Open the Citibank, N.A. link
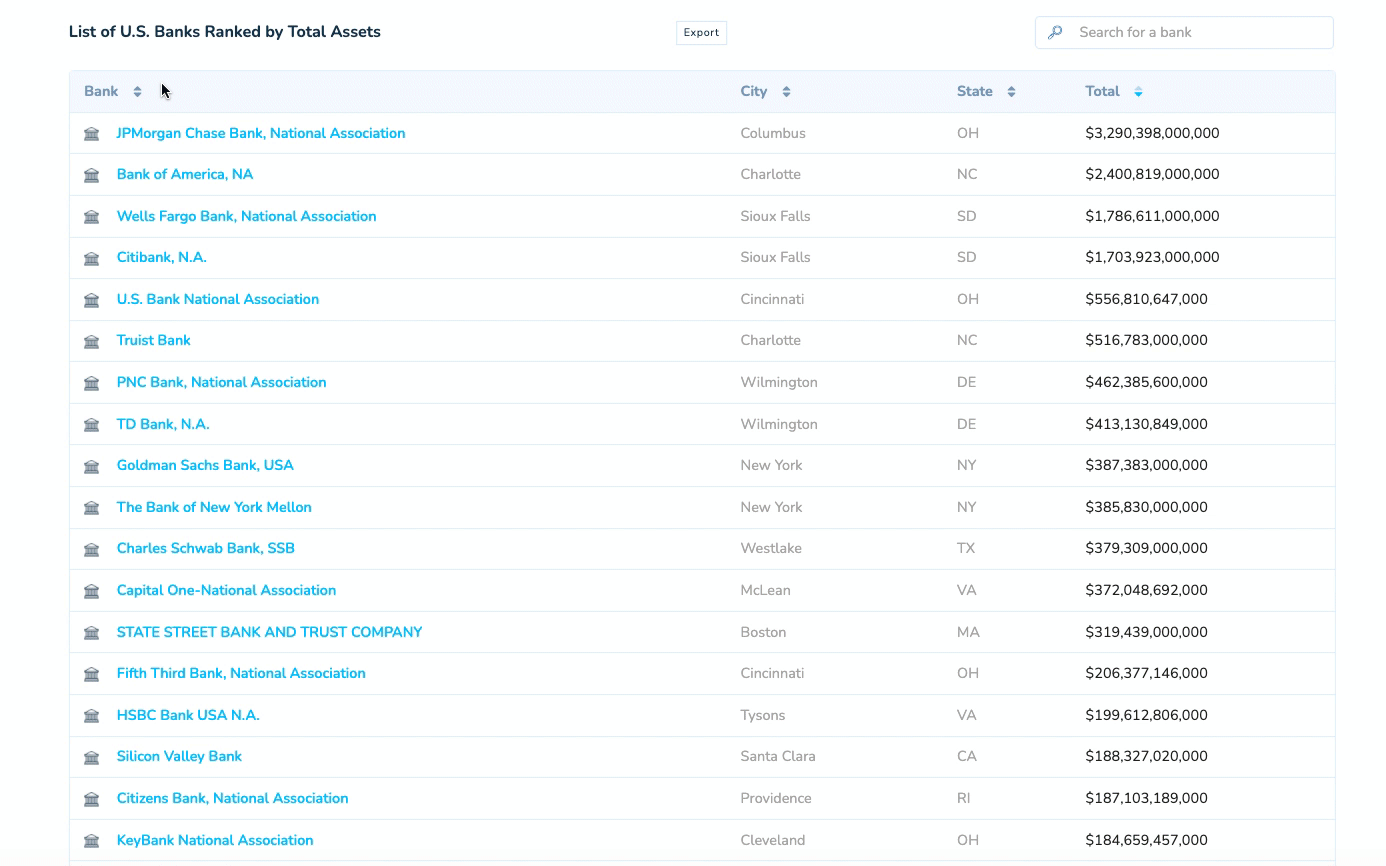 162,257
